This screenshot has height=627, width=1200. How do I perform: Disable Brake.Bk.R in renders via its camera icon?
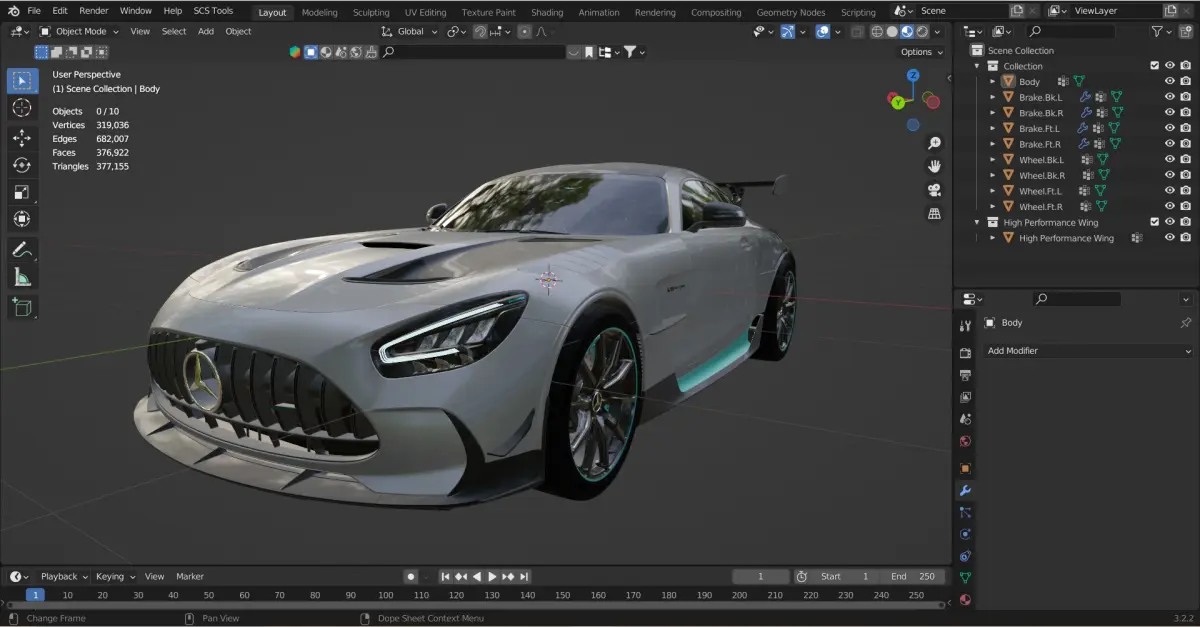(1186, 113)
